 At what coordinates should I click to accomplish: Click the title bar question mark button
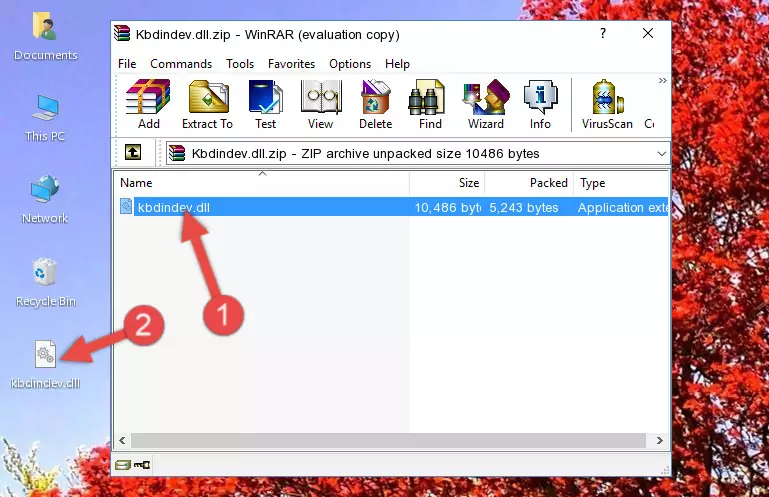coord(603,33)
